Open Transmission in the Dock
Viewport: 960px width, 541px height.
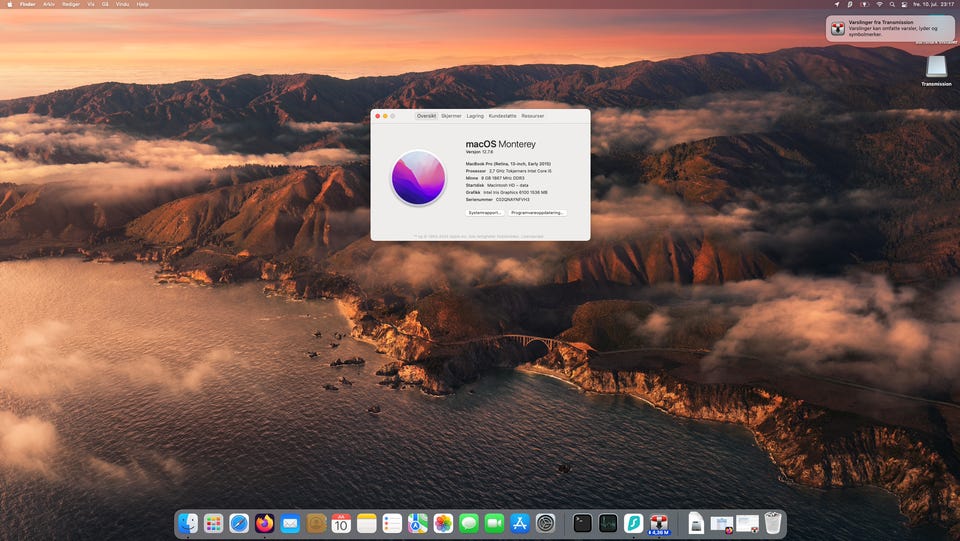659,523
